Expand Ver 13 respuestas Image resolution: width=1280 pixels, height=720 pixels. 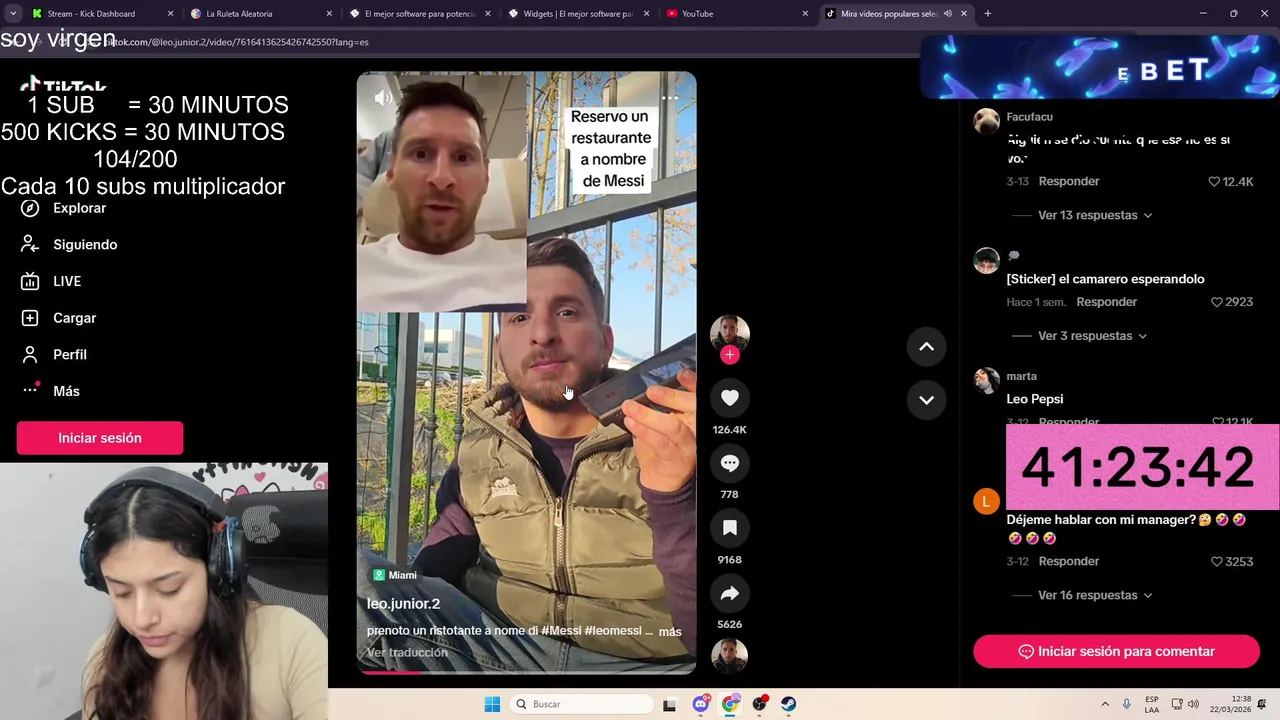click(1095, 215)
